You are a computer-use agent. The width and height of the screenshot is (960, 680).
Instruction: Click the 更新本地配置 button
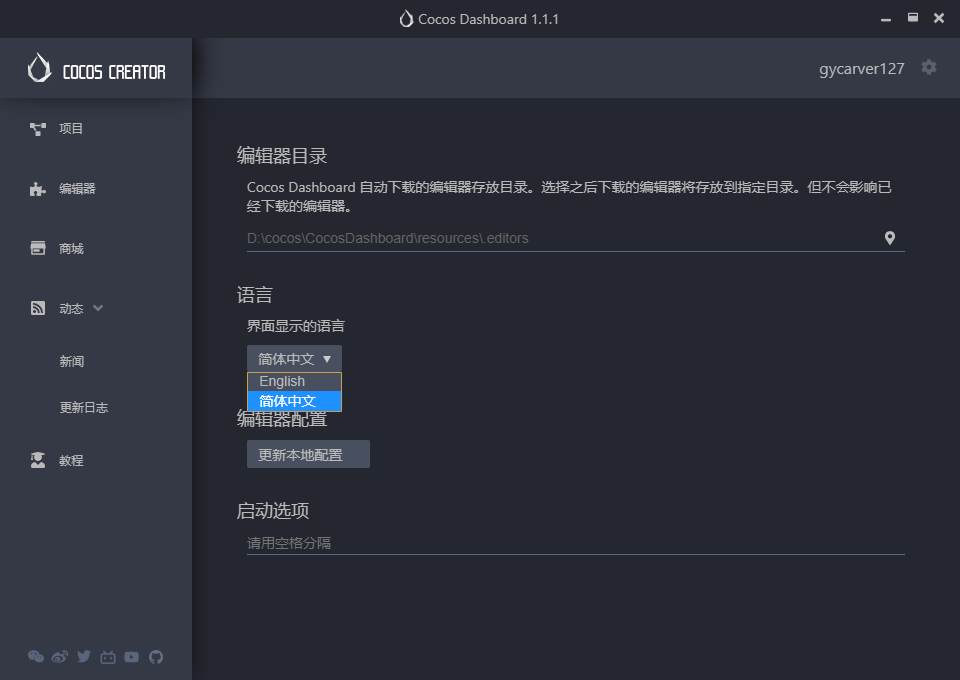coord(308,454)
